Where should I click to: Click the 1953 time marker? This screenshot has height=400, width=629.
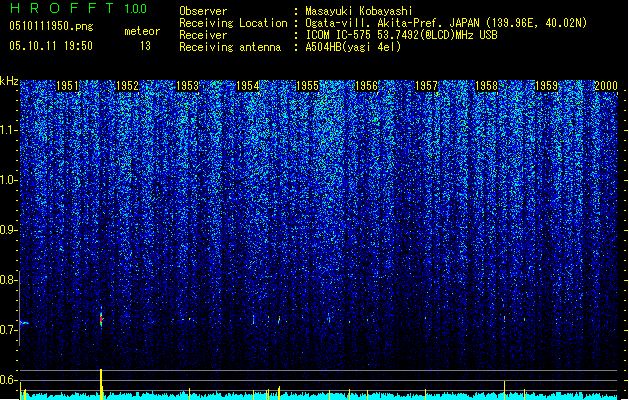point(187,86)
